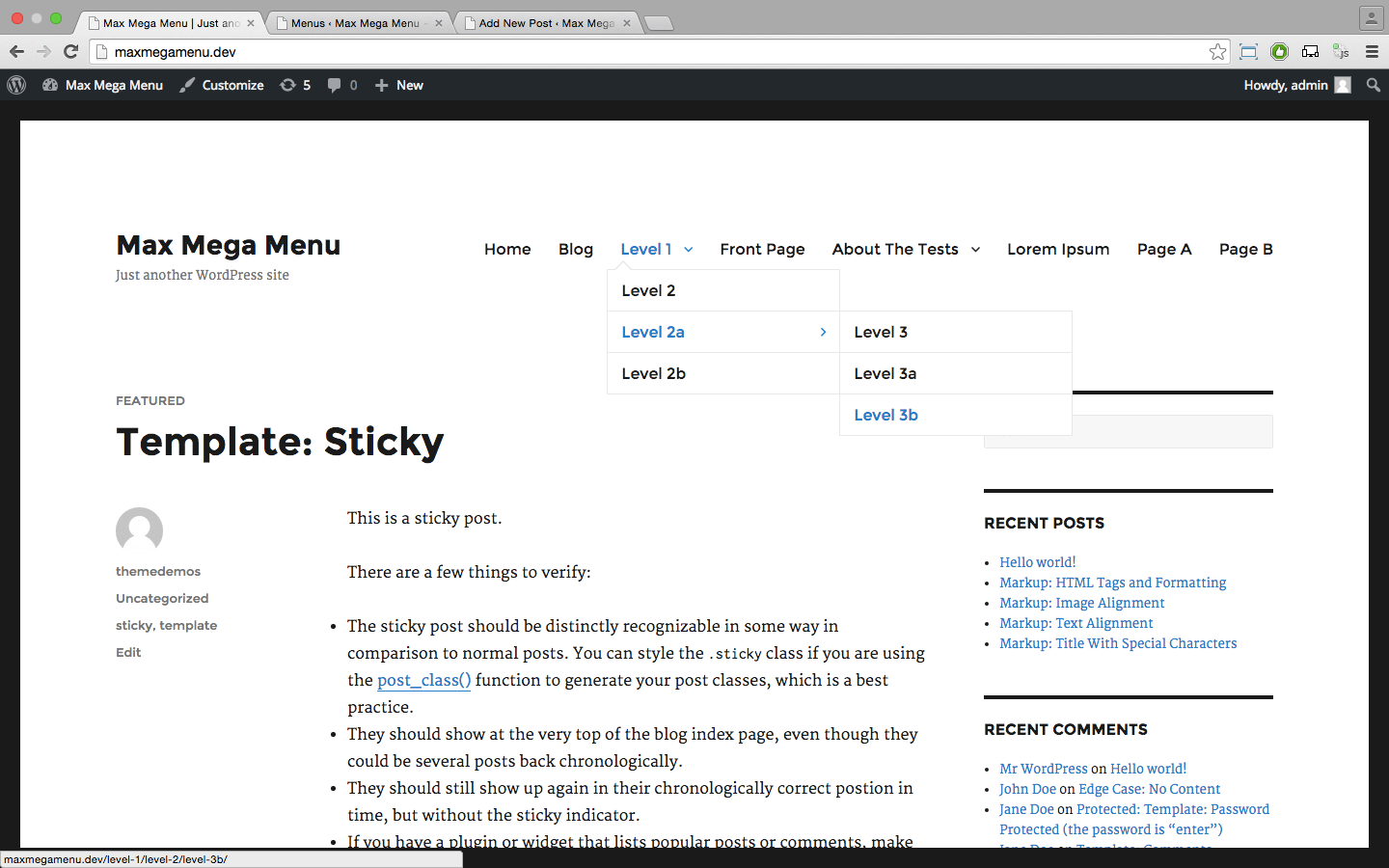1389x868 pixels.
Task: Click the Mr WordPress commenter link
Action: (x=1044, y=769)
